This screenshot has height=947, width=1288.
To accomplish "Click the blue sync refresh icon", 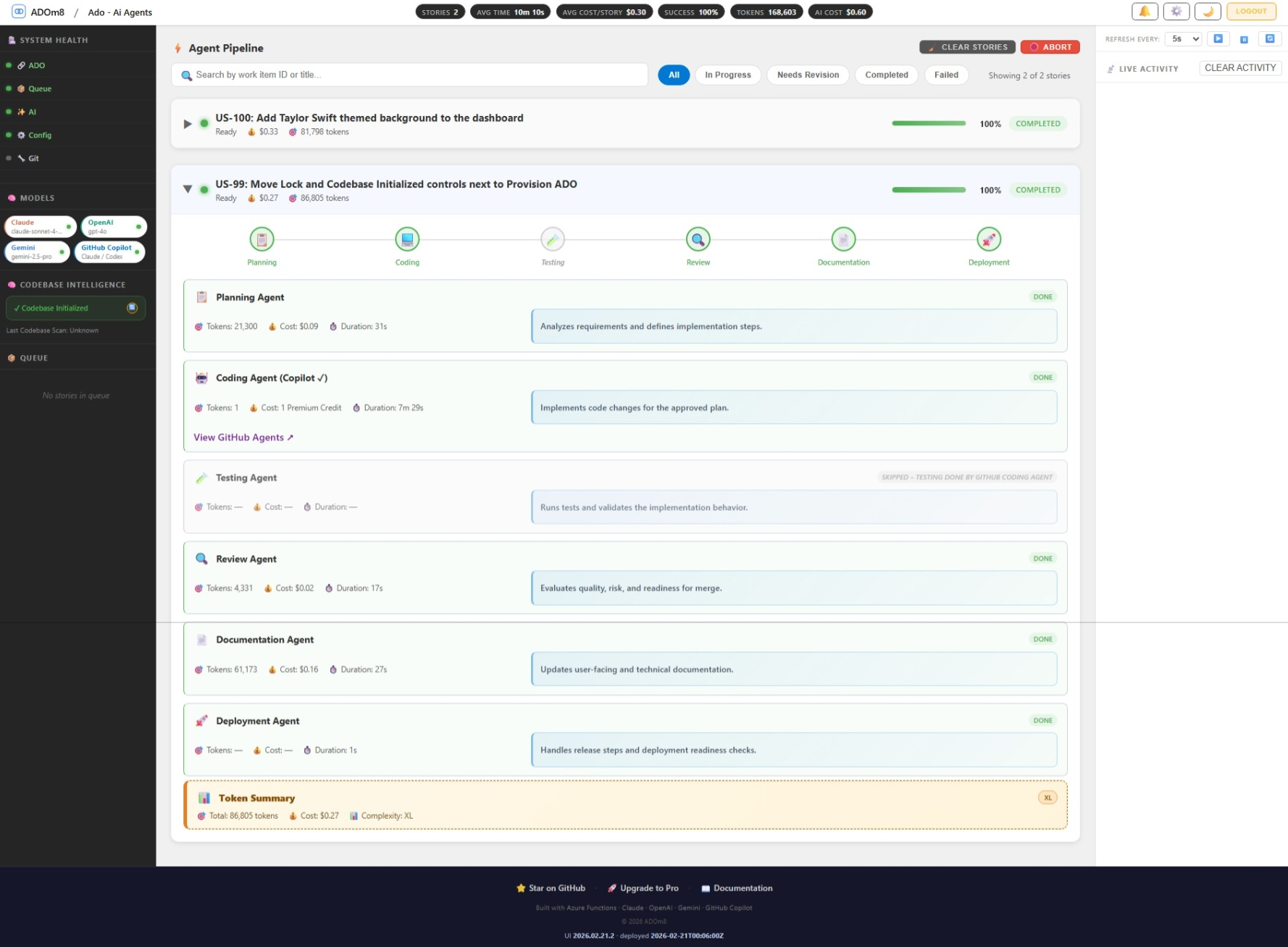I will click(x=1269, y=39).
